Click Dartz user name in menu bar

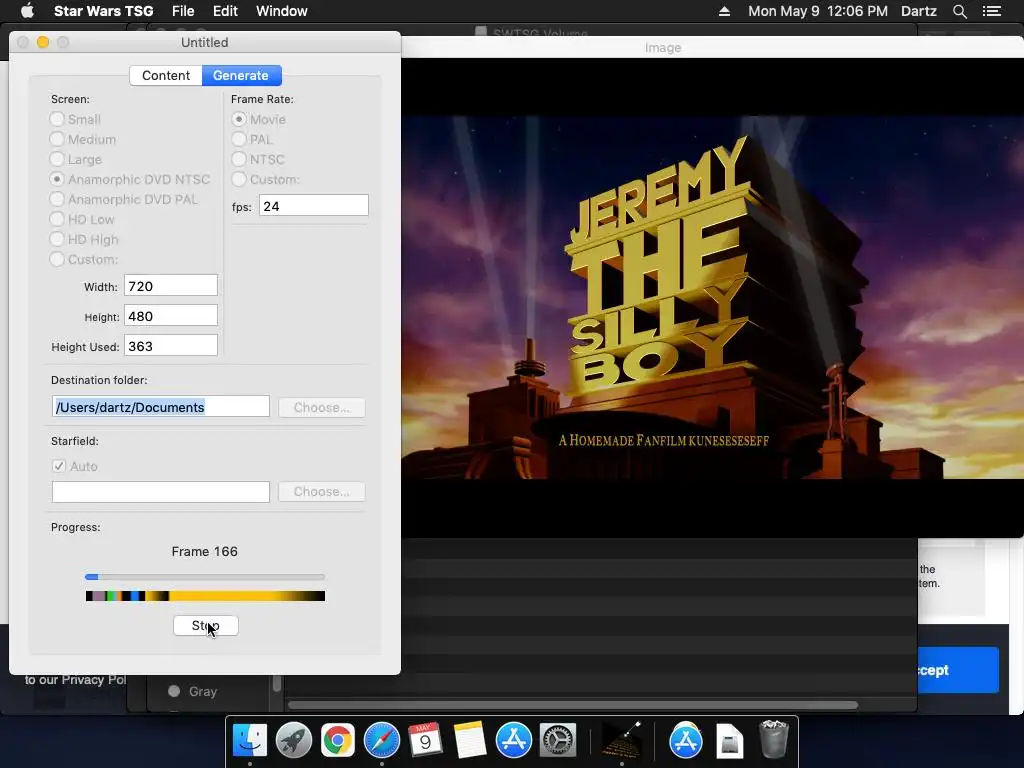point(918,11)
